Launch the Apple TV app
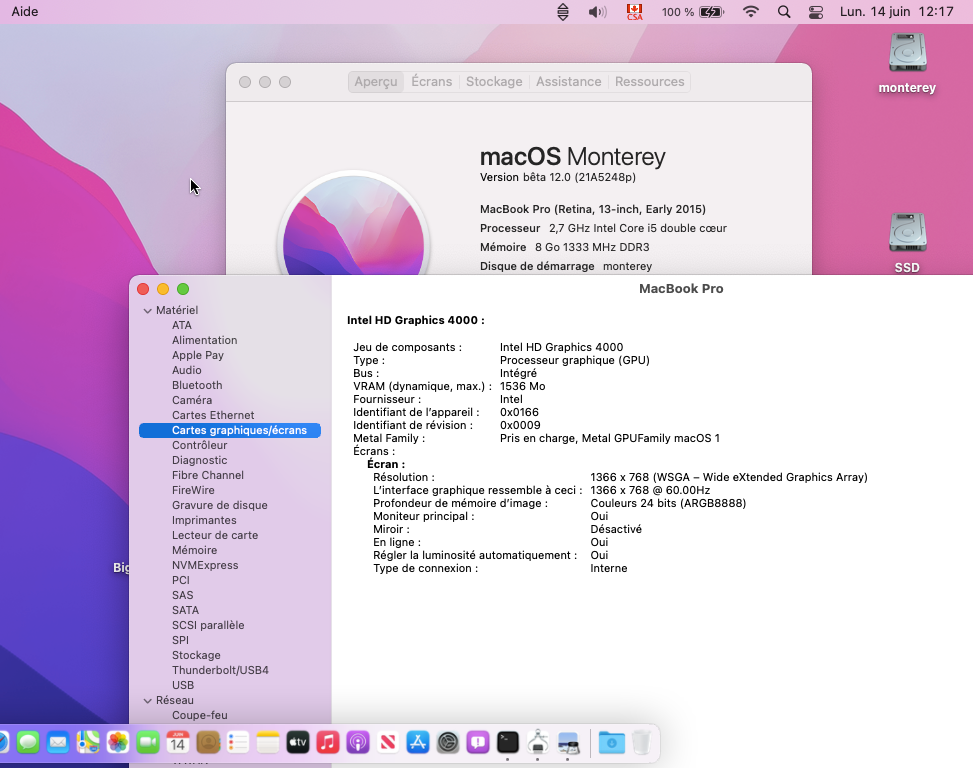 (298, 742)
